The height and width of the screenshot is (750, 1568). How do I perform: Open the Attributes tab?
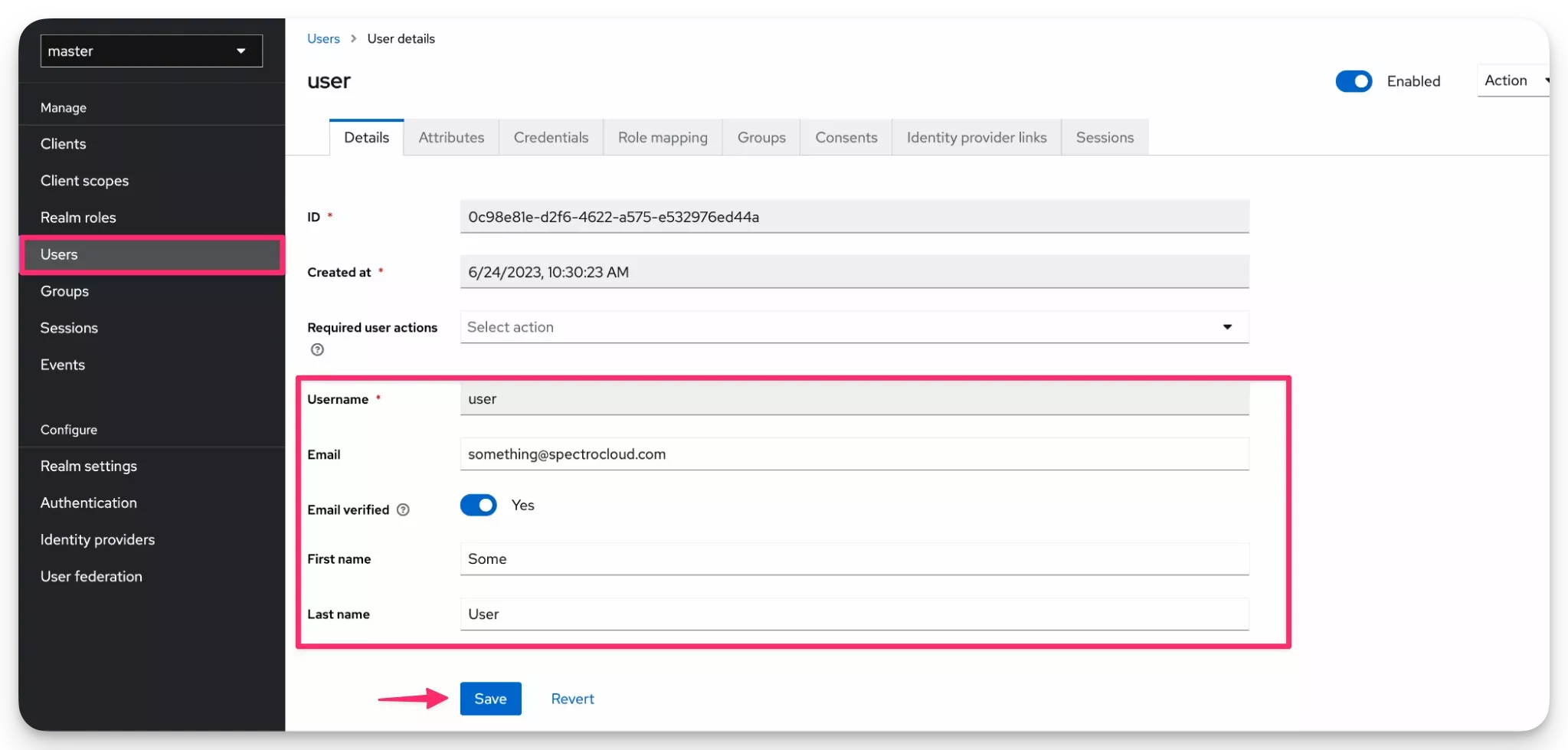coord(451,137)
